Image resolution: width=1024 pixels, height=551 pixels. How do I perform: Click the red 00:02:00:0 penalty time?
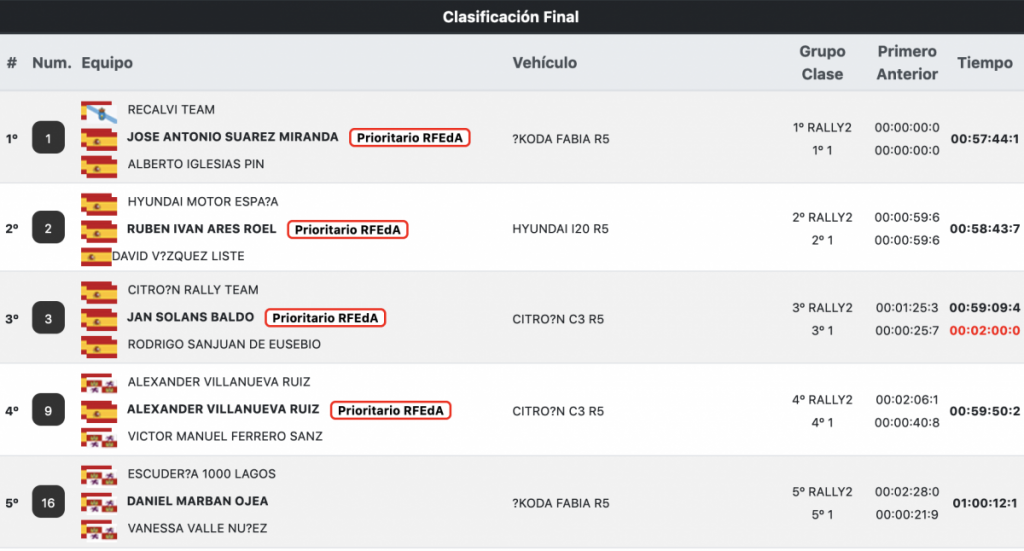pyautogui.click(x=984, y=331)
